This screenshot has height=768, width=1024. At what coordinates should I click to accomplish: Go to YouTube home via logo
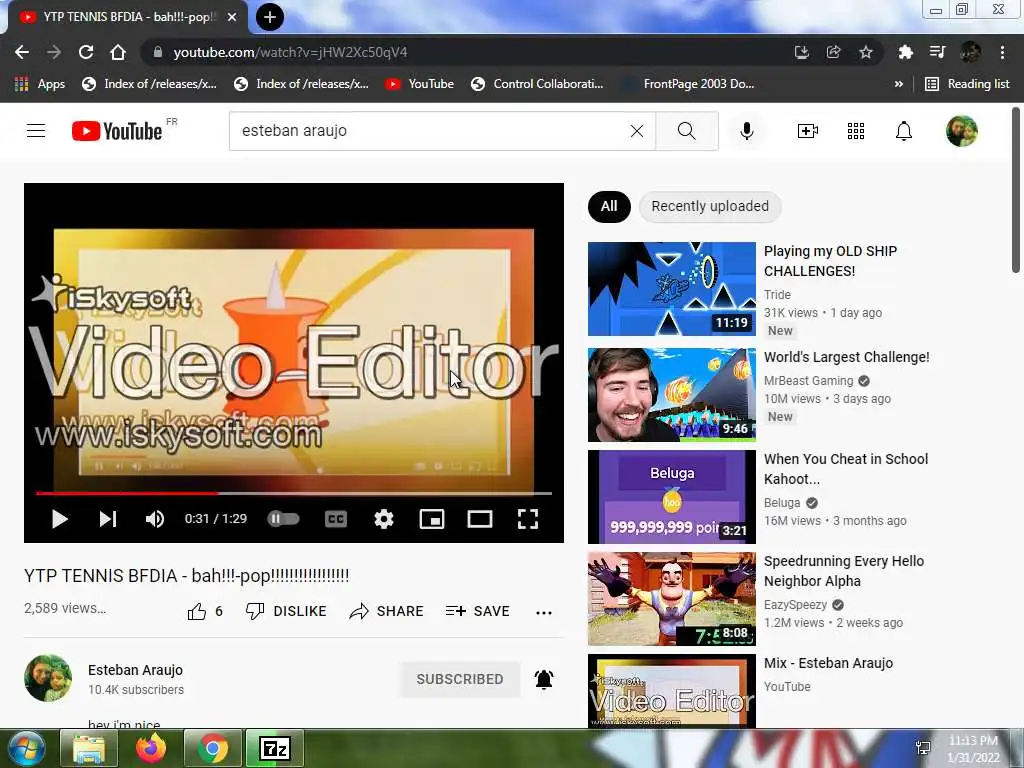(117, 131)
